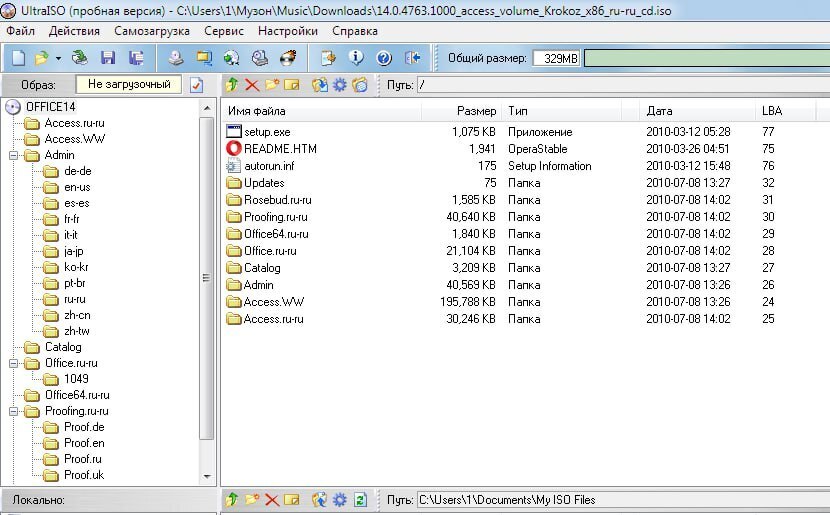Click the Open CD/DVD icon with green arrow

[80, 57]
